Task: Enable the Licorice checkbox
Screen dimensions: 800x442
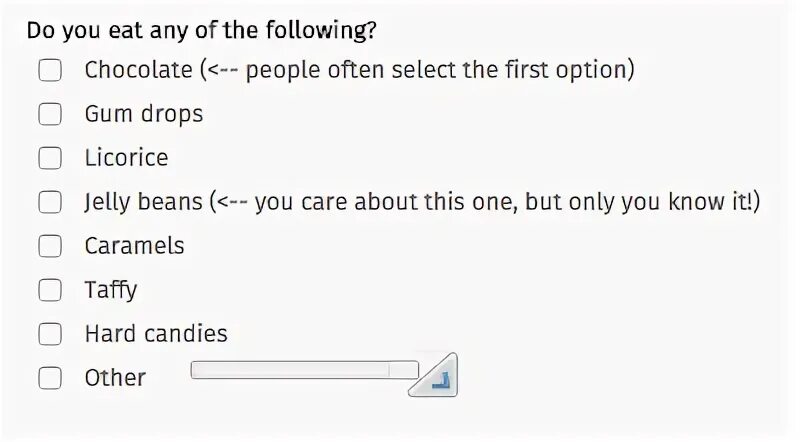Action: pos(50,158)
